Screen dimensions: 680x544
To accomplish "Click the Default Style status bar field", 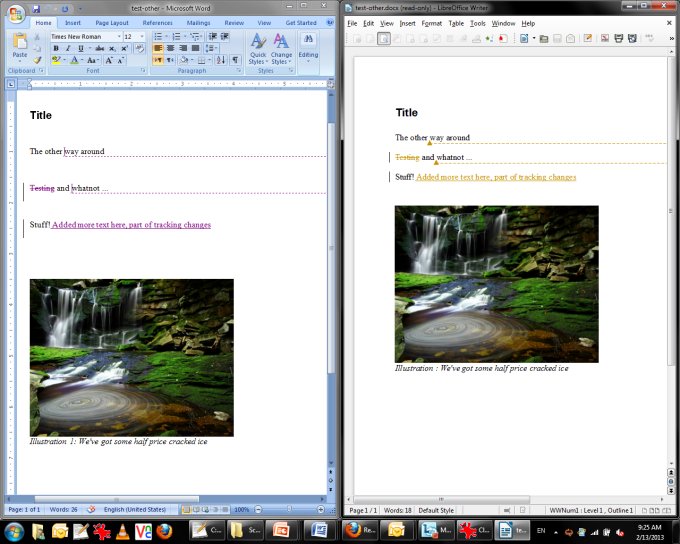I will 436,510.
